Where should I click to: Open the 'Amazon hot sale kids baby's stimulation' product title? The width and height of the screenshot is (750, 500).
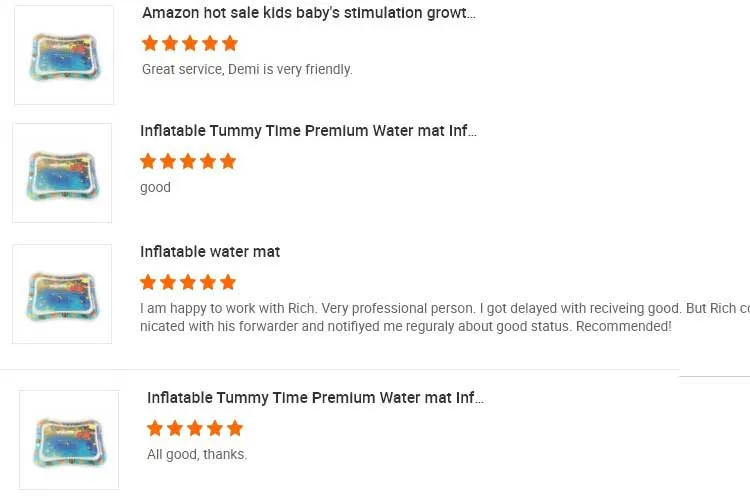308,13
